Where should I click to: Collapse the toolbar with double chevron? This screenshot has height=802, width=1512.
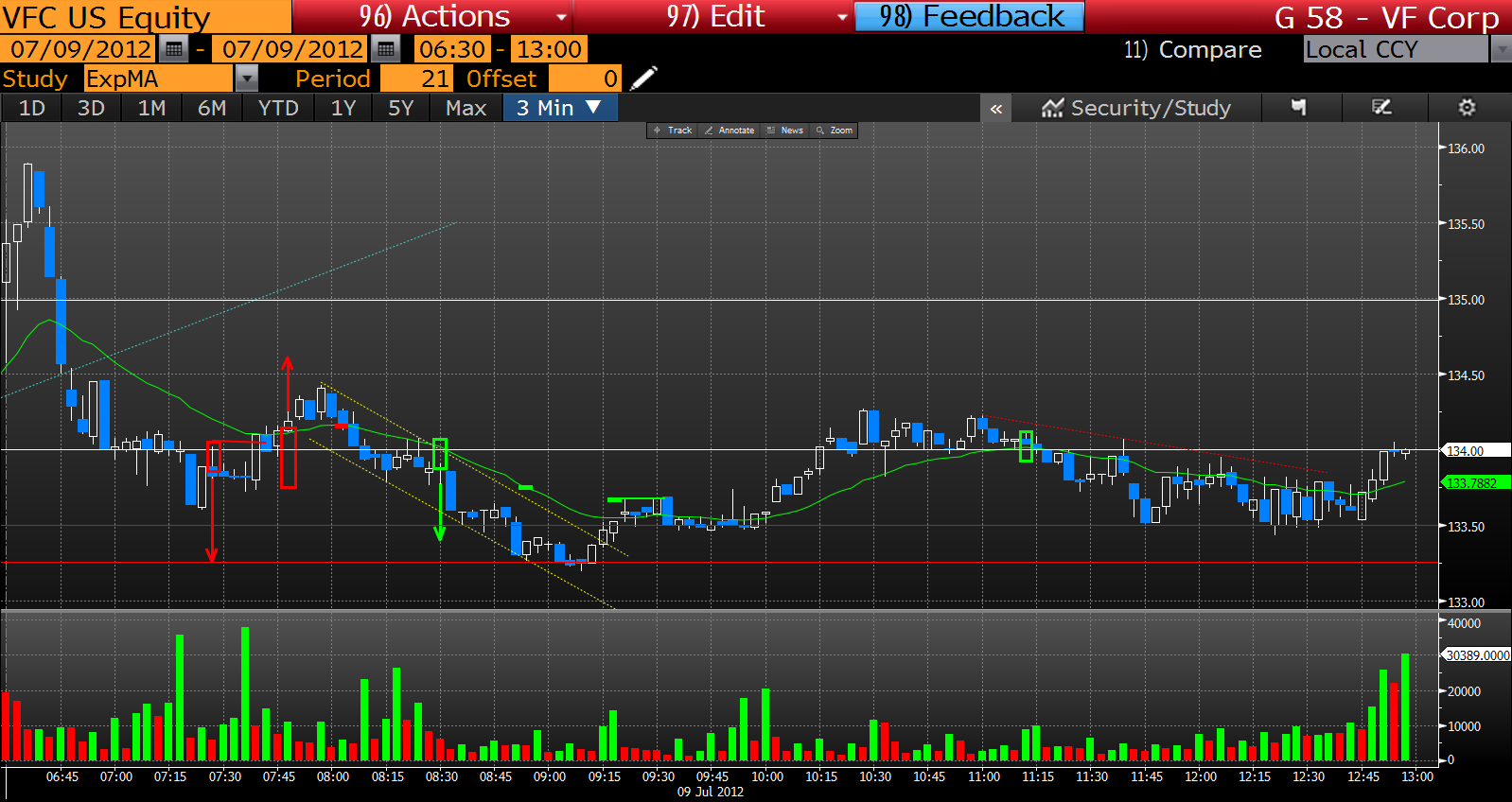(x=995, y=109)
